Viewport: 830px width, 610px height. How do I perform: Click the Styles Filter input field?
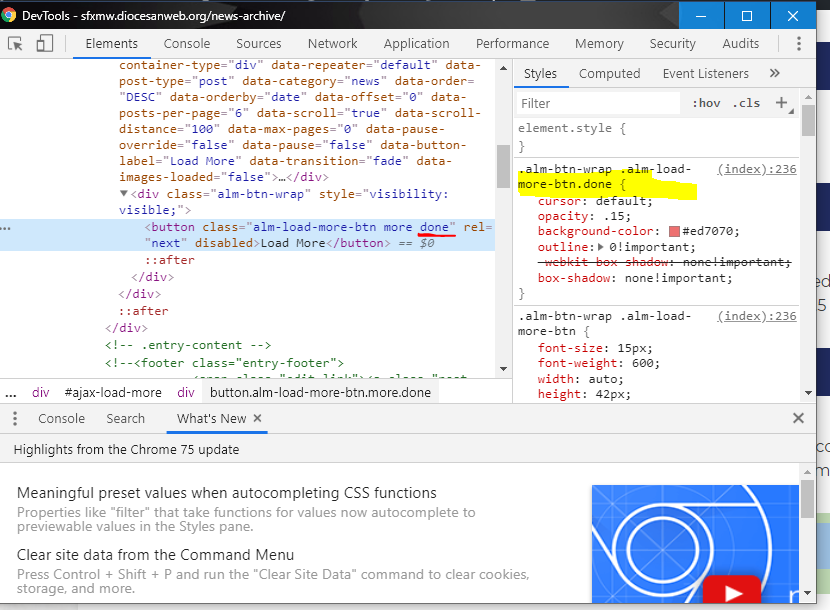coord(598,103)
